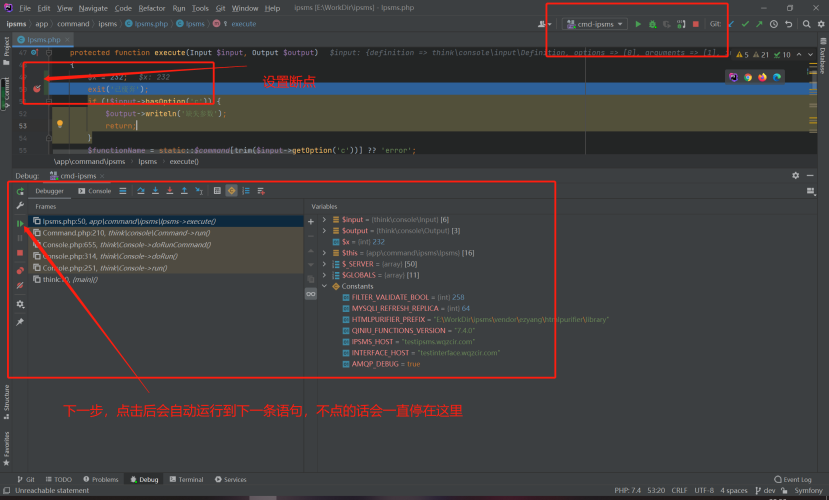Change line separator CRLF in status bar
The height and width of the screenshot is (500, 829).
679,490
